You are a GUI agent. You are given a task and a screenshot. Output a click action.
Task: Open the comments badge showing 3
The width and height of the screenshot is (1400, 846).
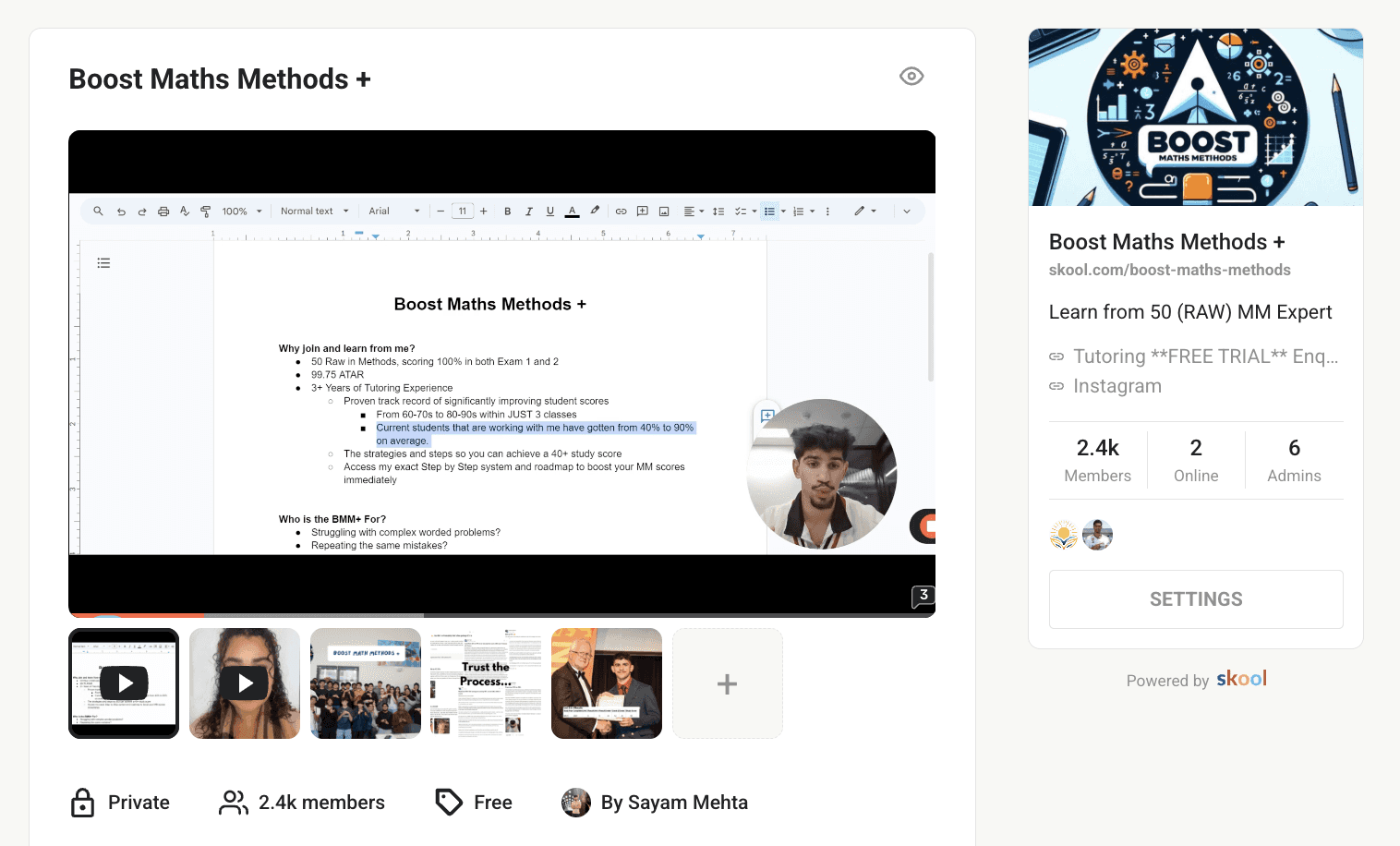coord(923,596)
